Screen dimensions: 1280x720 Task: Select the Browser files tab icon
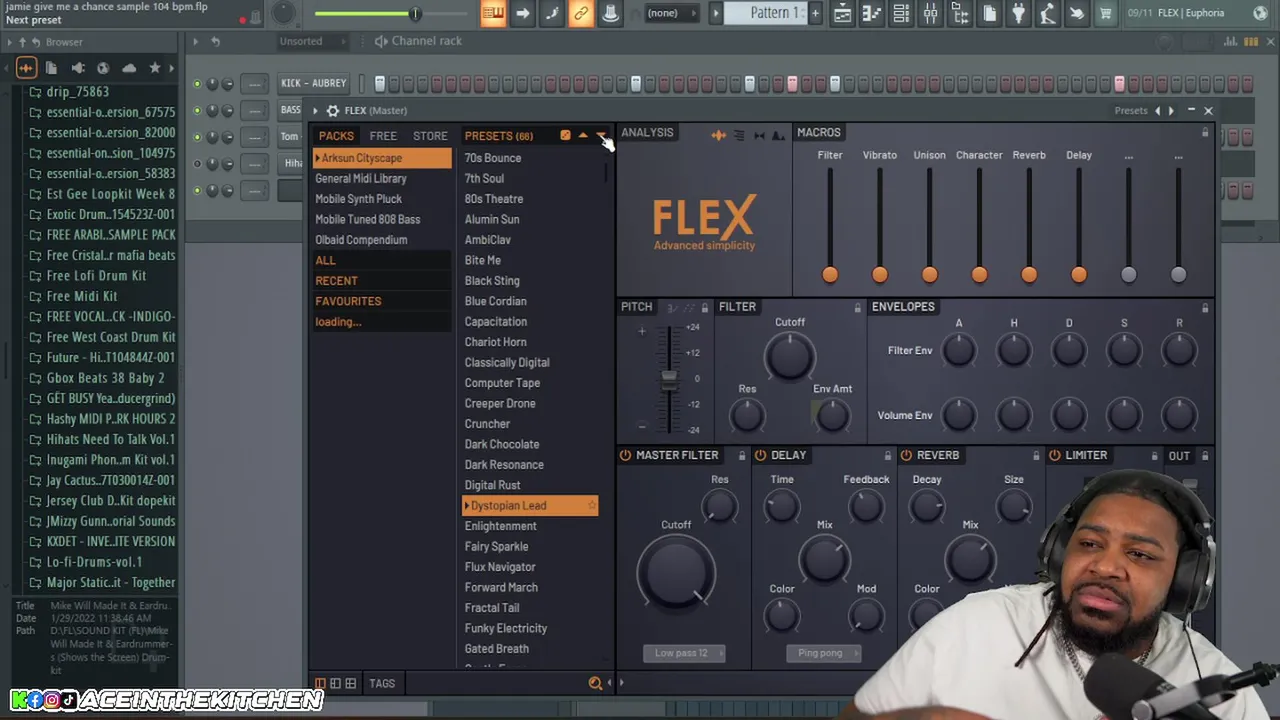pyautogui.click(x=51, y=68)
